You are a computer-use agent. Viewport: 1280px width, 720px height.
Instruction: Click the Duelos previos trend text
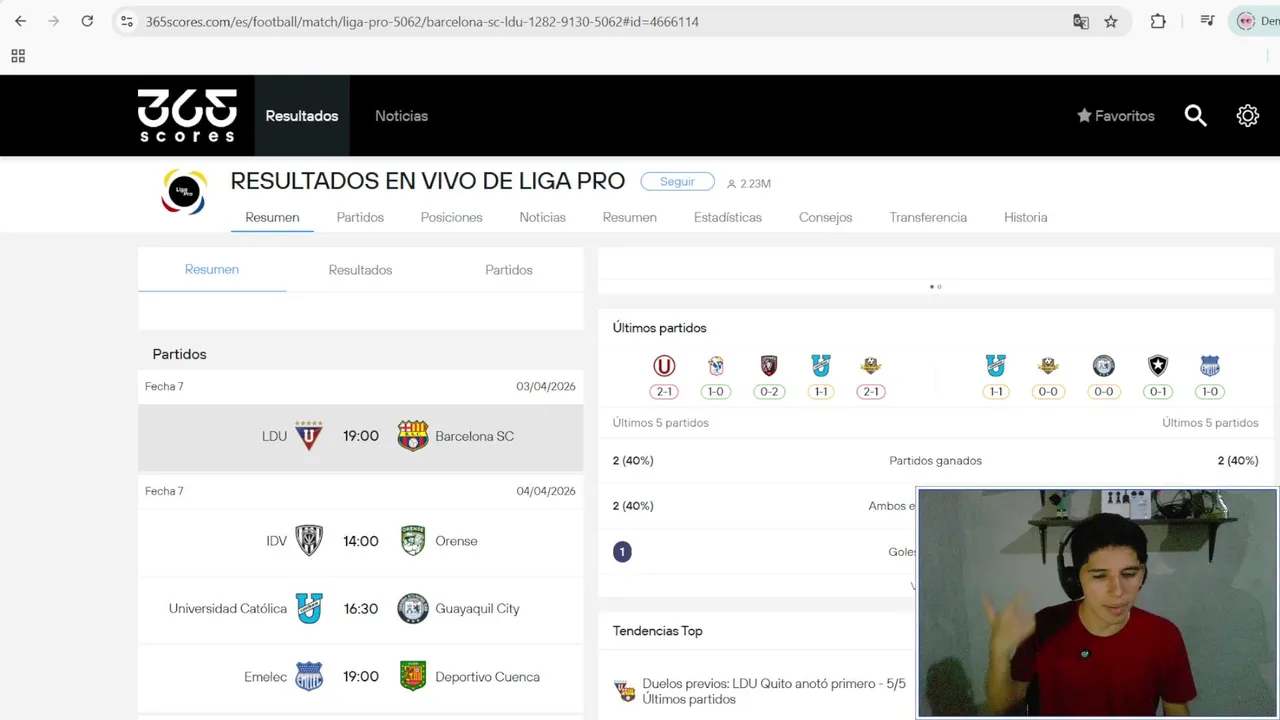click(774, 691)
